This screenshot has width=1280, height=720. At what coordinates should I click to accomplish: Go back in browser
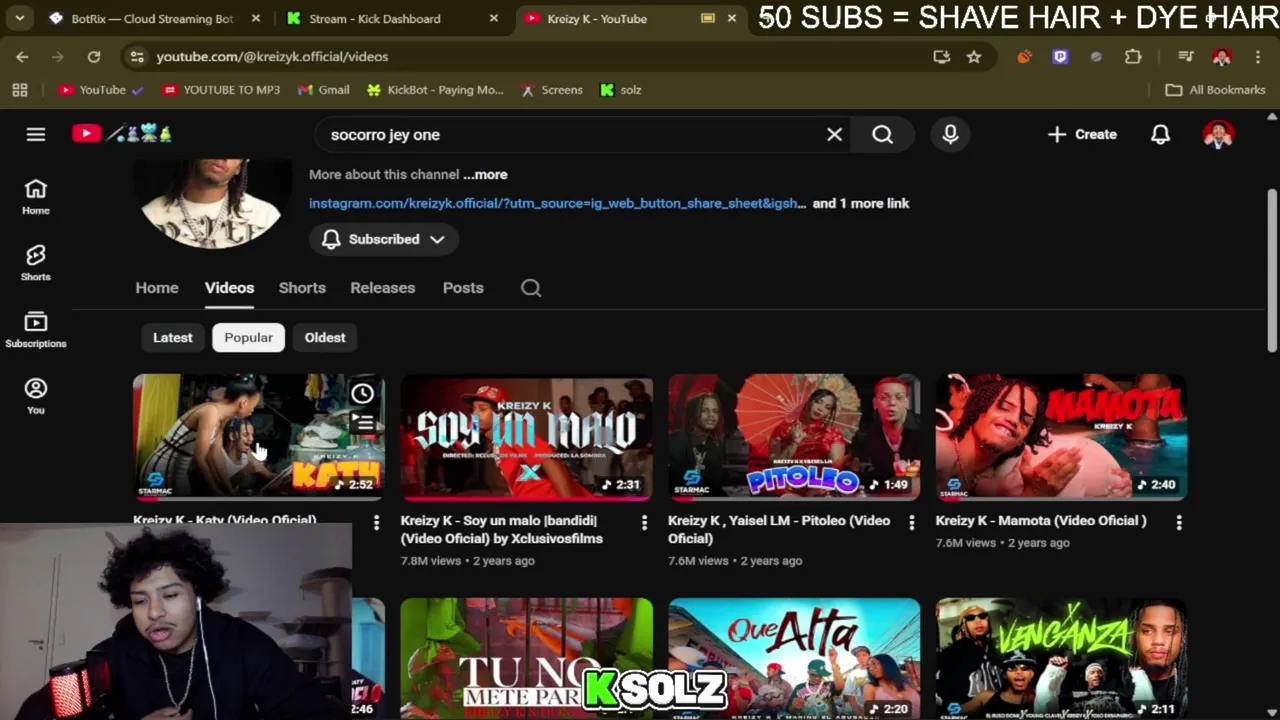click(22, 57)
